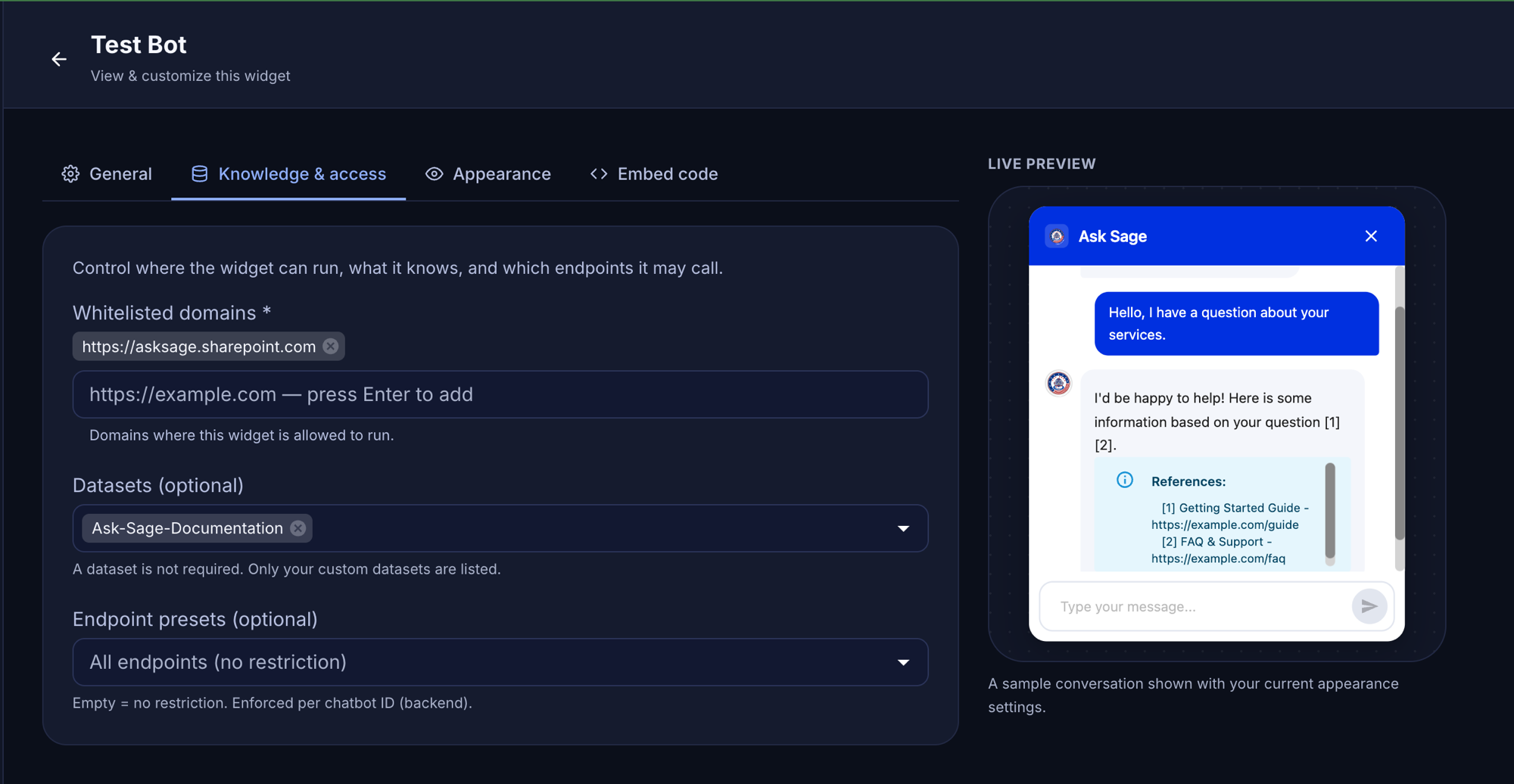Select the Knowledge & access tab

coord(288,174)
